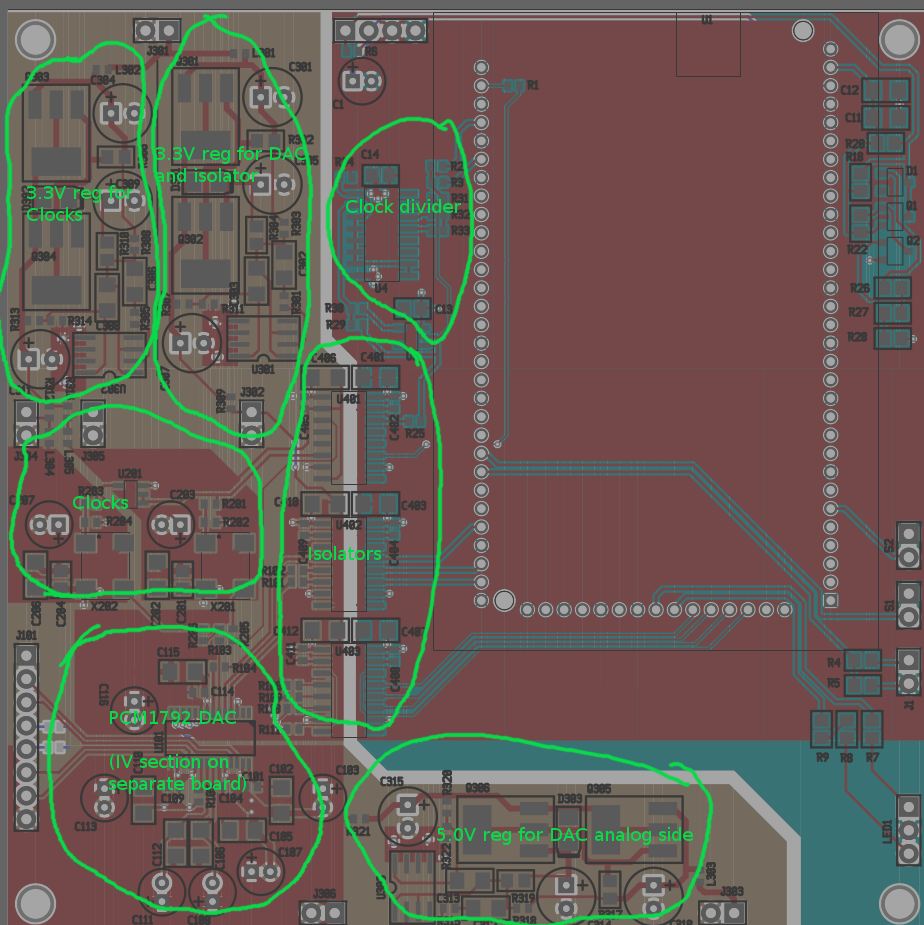924x925 pixels.
Task: Click the C301 electrolytic capacitor footprint
Action: (272, 97)
